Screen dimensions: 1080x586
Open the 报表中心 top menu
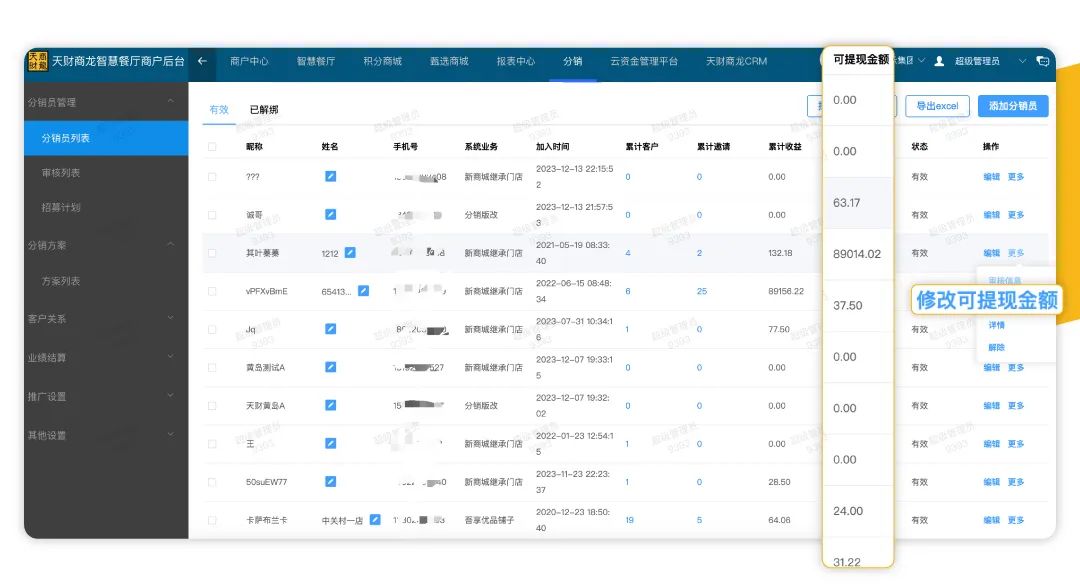pyautogui.click(x=515, y=61)
